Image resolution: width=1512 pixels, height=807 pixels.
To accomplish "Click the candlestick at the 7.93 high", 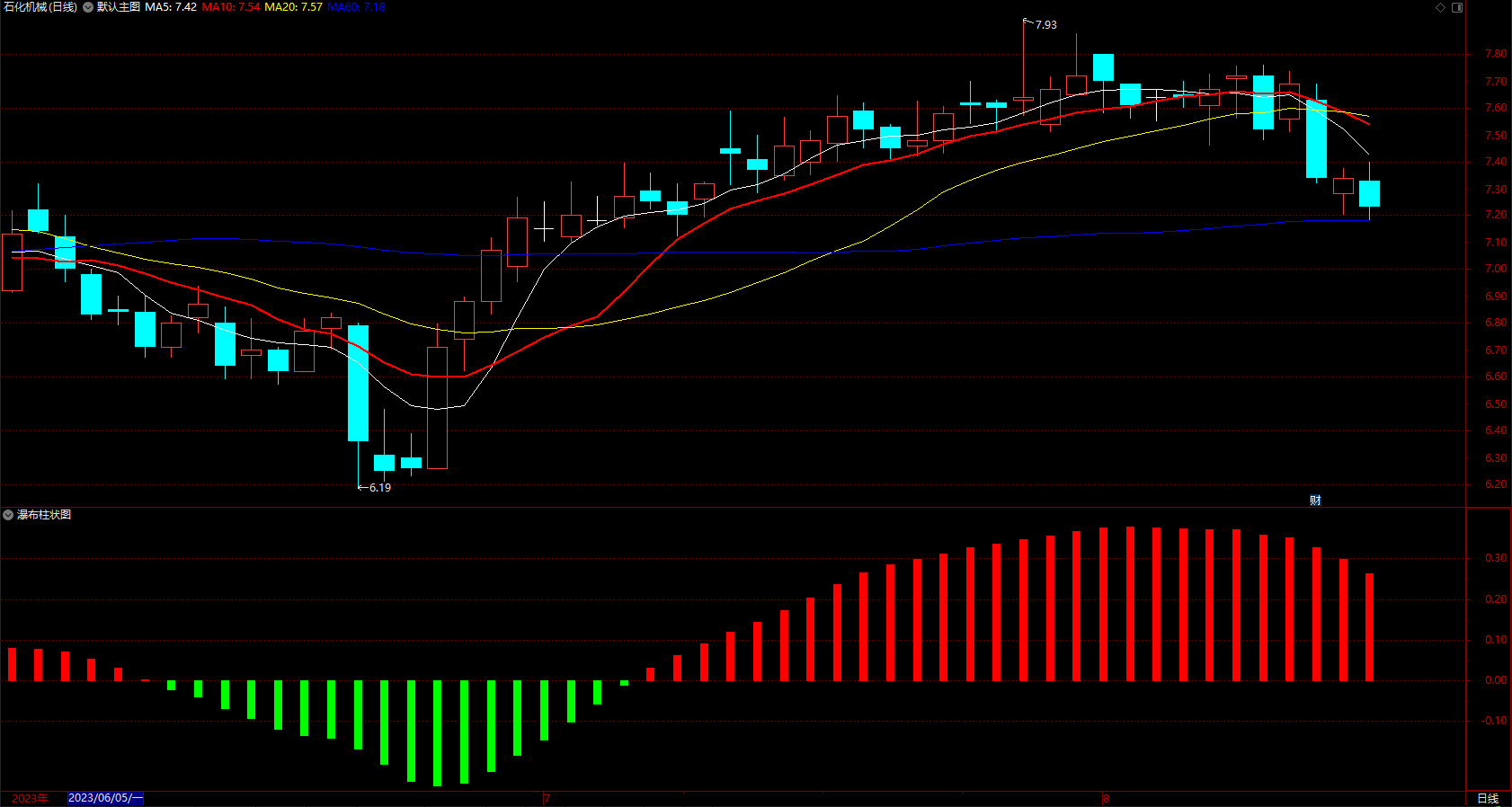I will pyautogui.click(x=1024, y=98).
